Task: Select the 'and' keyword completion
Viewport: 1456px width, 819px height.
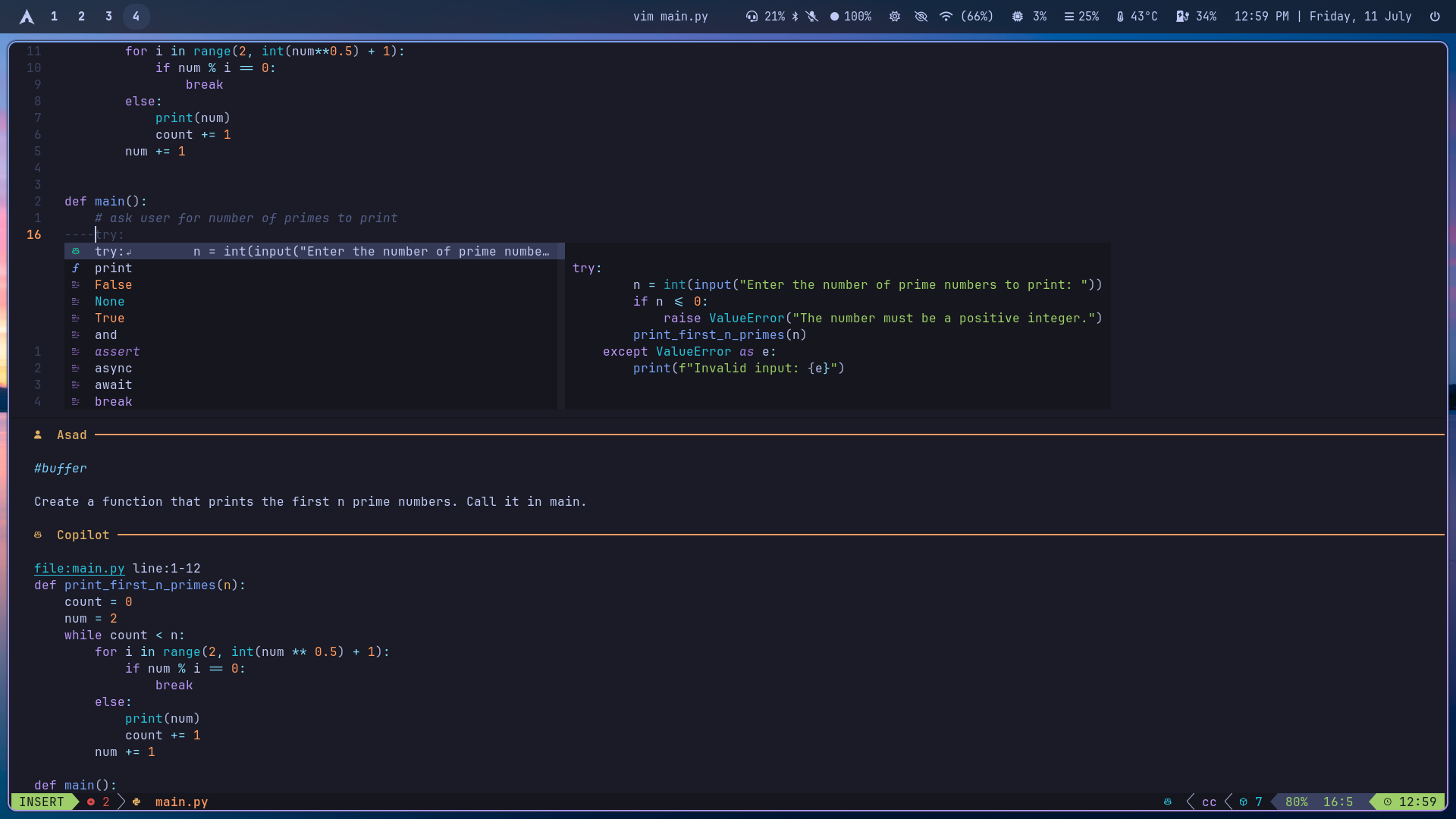Action: tap(311, 334)
